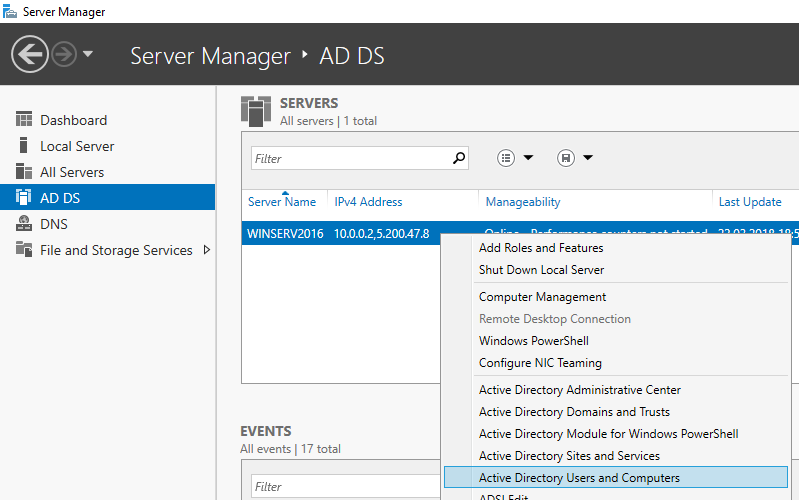
Task: Open Active Directory Administrative Center
Action: click(579, 389)
